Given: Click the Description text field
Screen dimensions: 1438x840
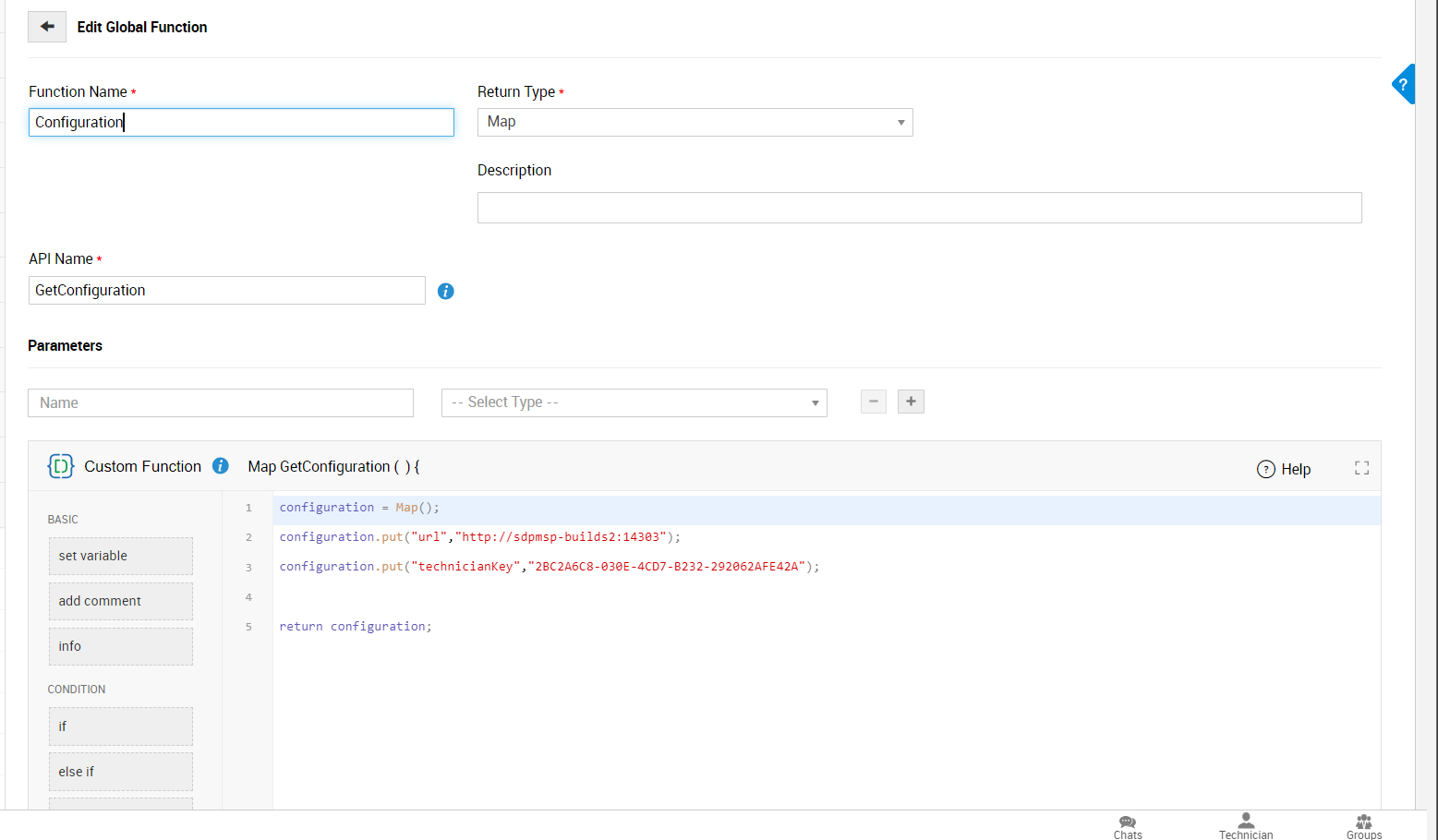Looking at the screenshot, I should point(919,208).
